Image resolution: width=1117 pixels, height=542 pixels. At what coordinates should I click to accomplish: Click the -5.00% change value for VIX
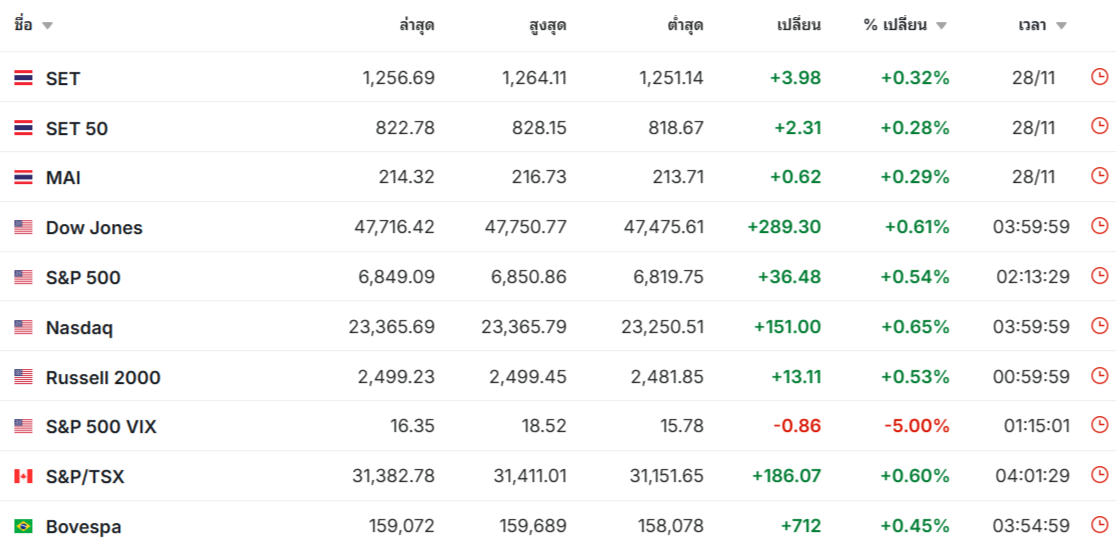(x=916, y=426)
